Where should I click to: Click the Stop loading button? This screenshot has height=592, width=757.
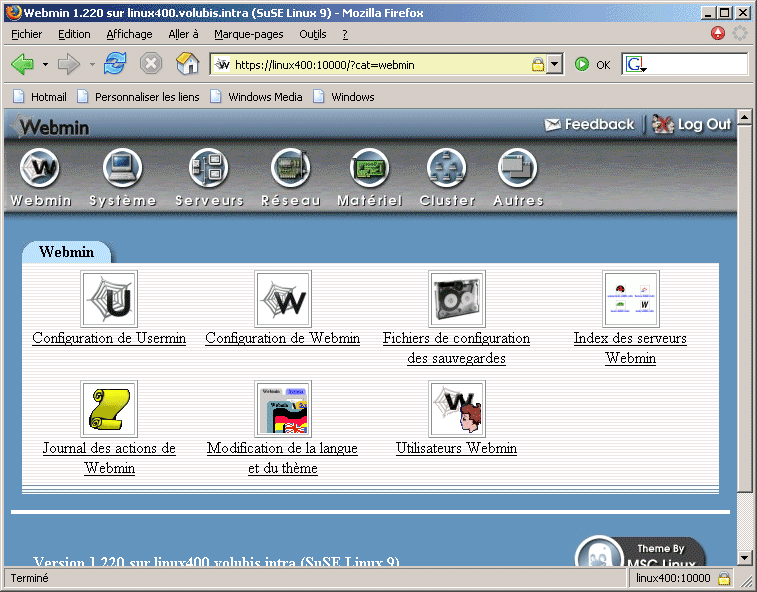(x=151, y=63)
